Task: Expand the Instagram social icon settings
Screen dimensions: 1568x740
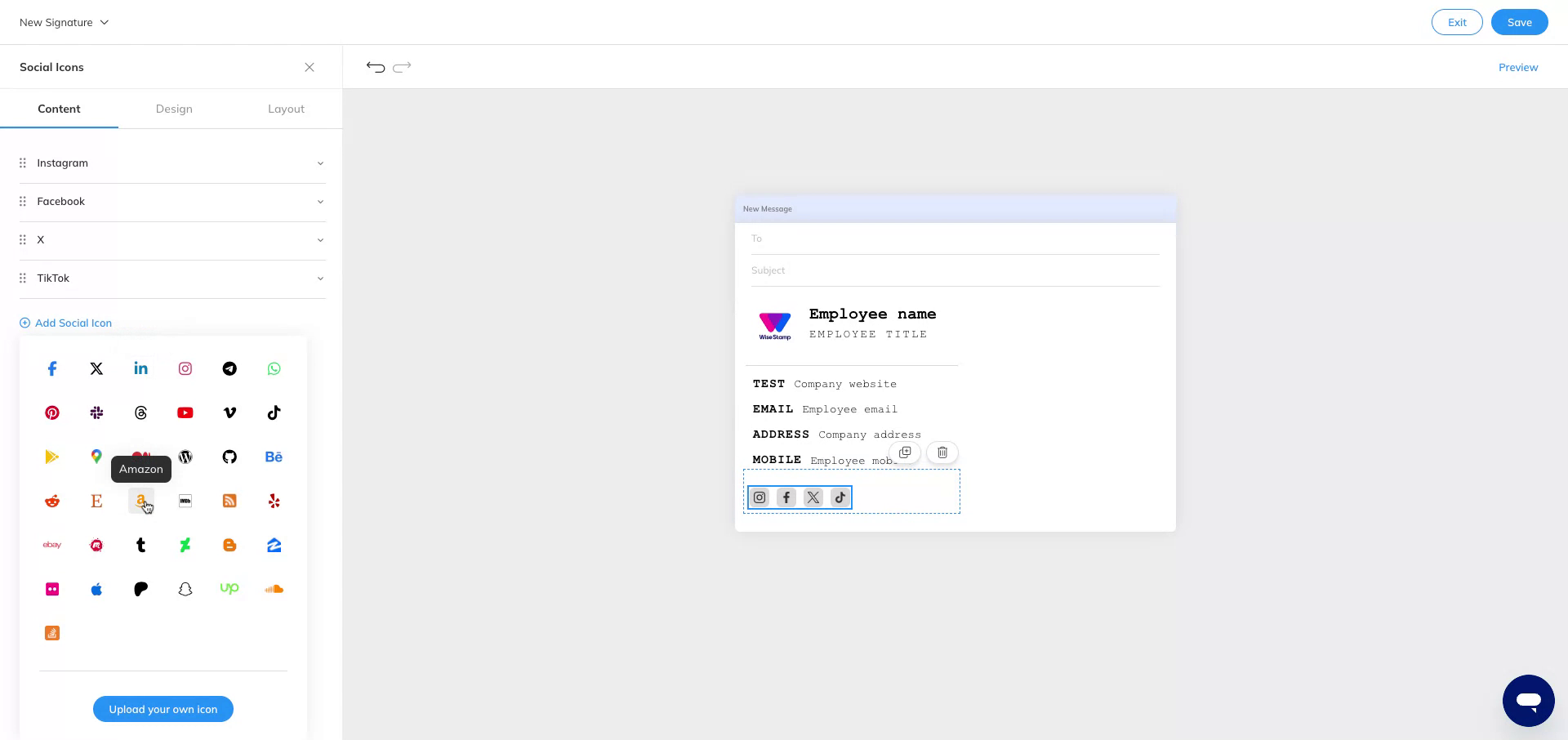Action: tap(320, 163)
